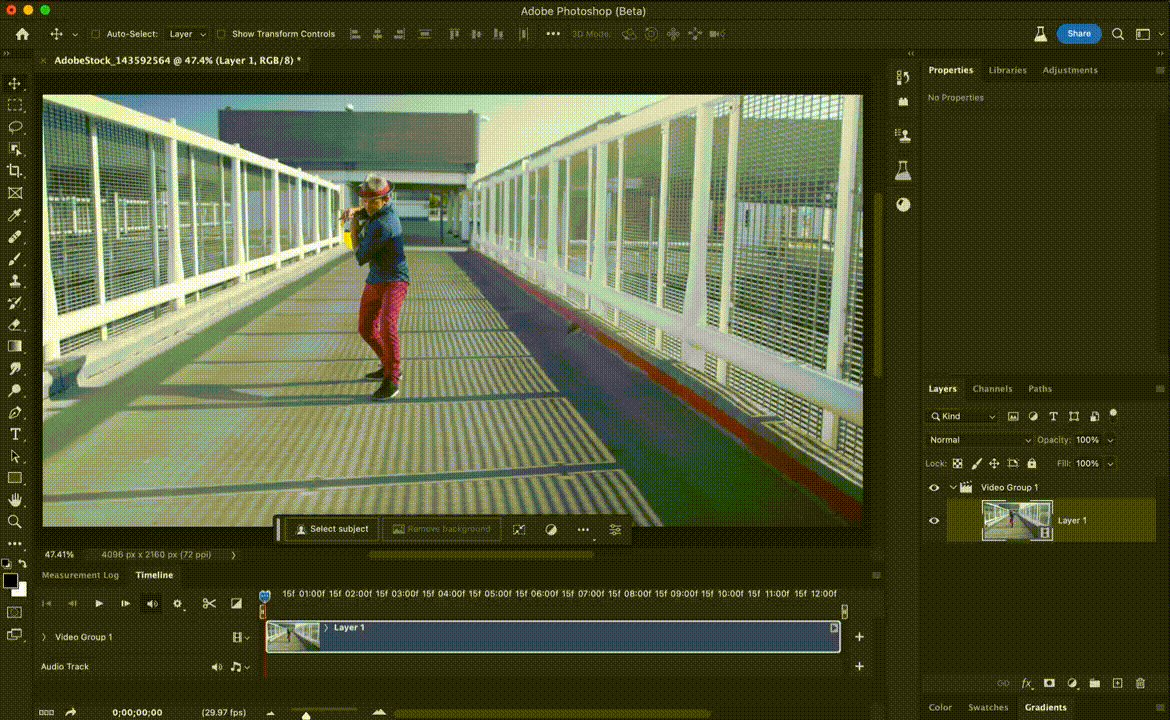
Task: Click the Share button
Action: pyautogui.click(x=1078, y=34)
